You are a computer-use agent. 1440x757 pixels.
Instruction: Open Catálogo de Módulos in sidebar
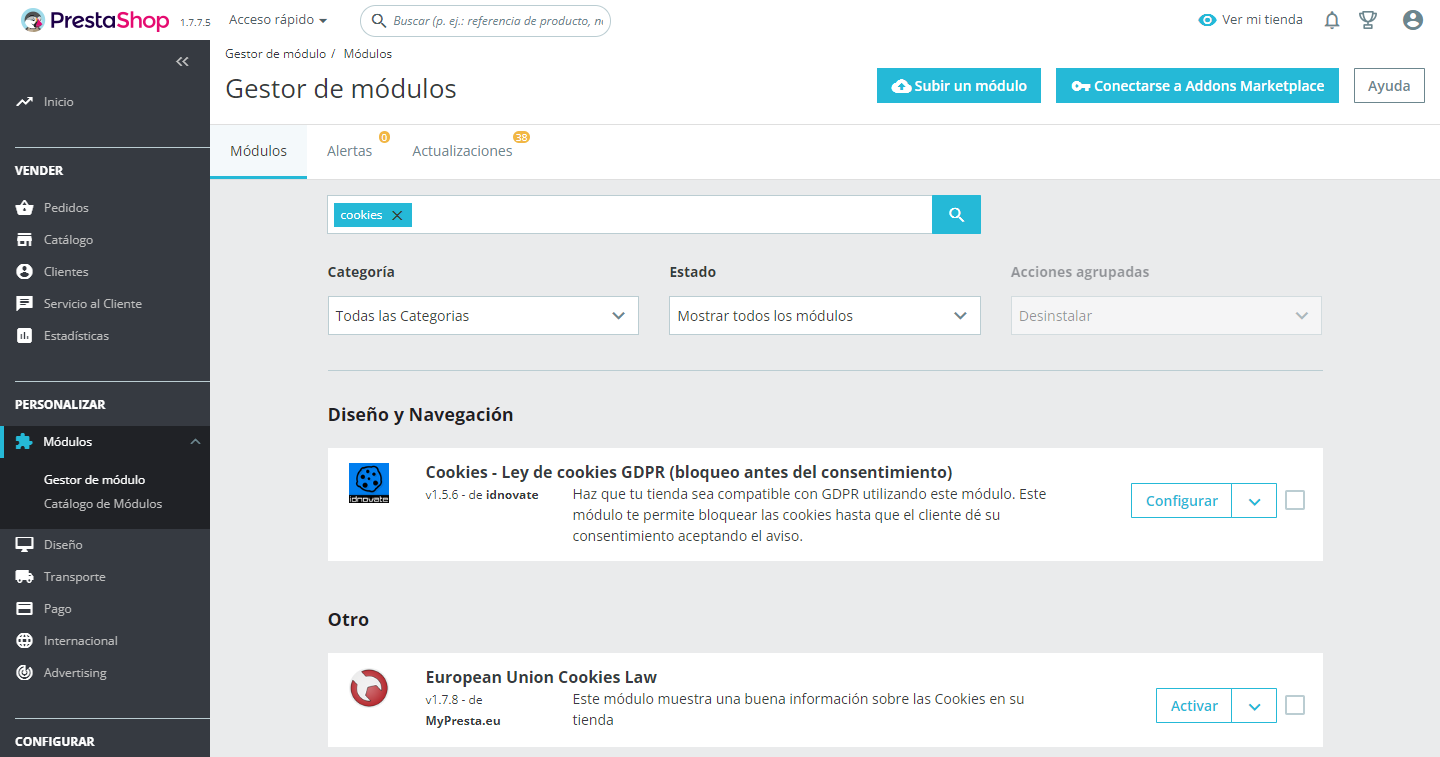pos(103,504)
